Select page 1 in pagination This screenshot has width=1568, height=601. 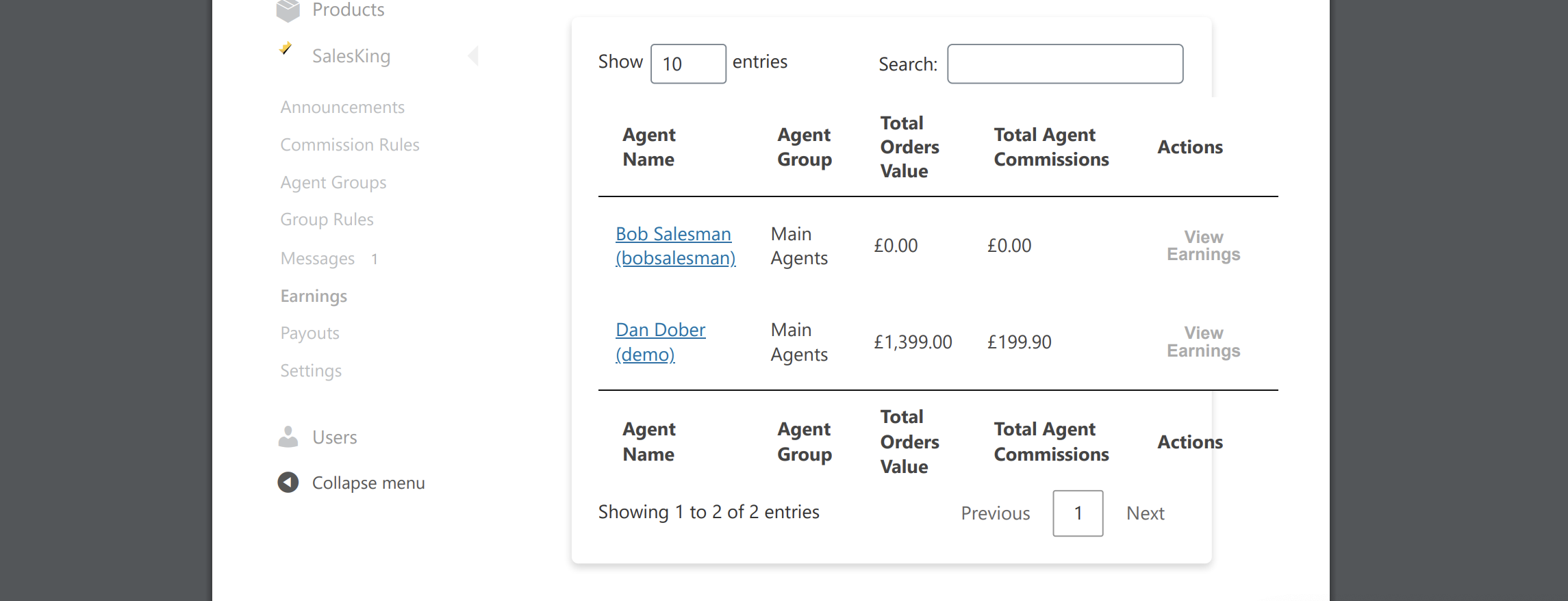1078,513
